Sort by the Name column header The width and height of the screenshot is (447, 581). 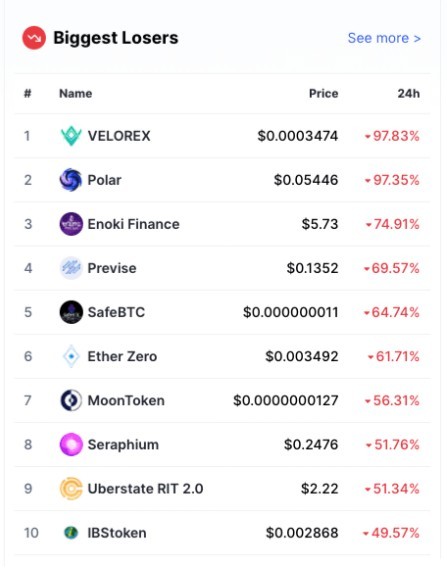[76, 93]
